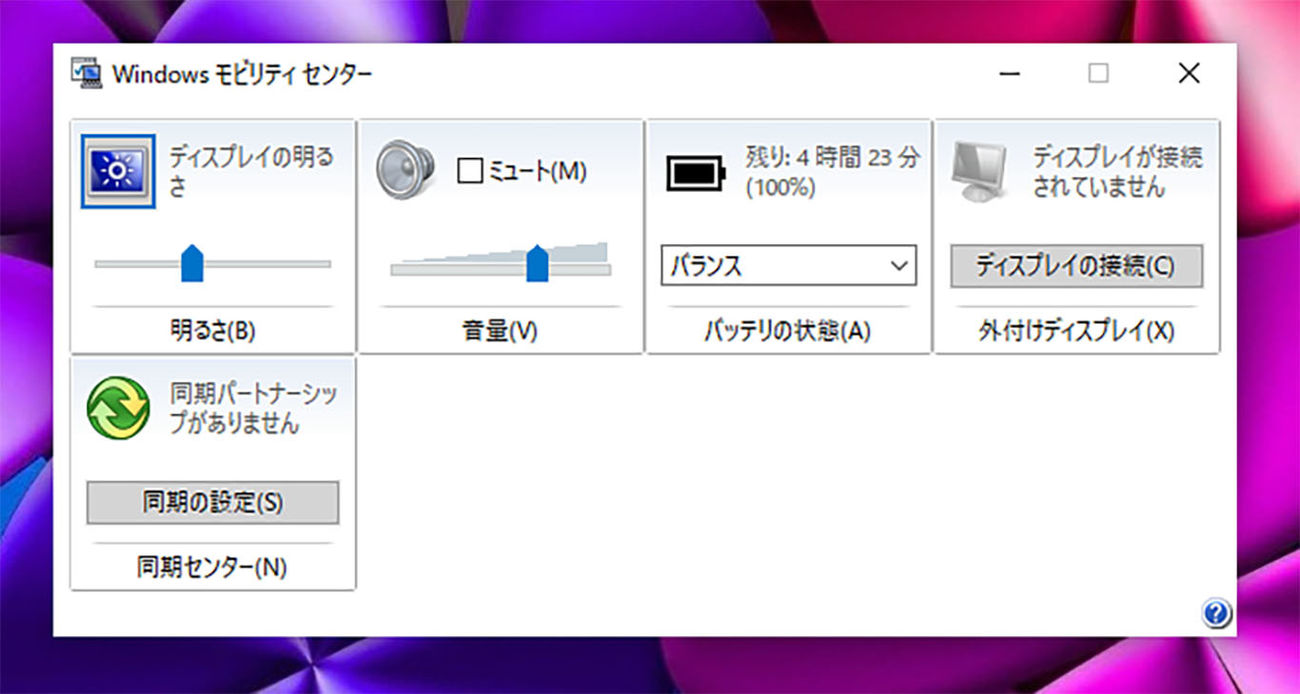Minimize the Mobility Center window

[1010, 74]
